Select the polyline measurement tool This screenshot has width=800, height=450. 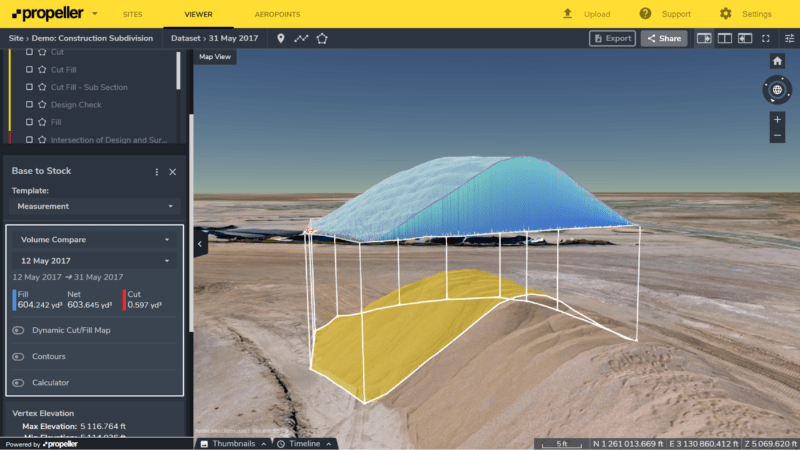[301, 38]
